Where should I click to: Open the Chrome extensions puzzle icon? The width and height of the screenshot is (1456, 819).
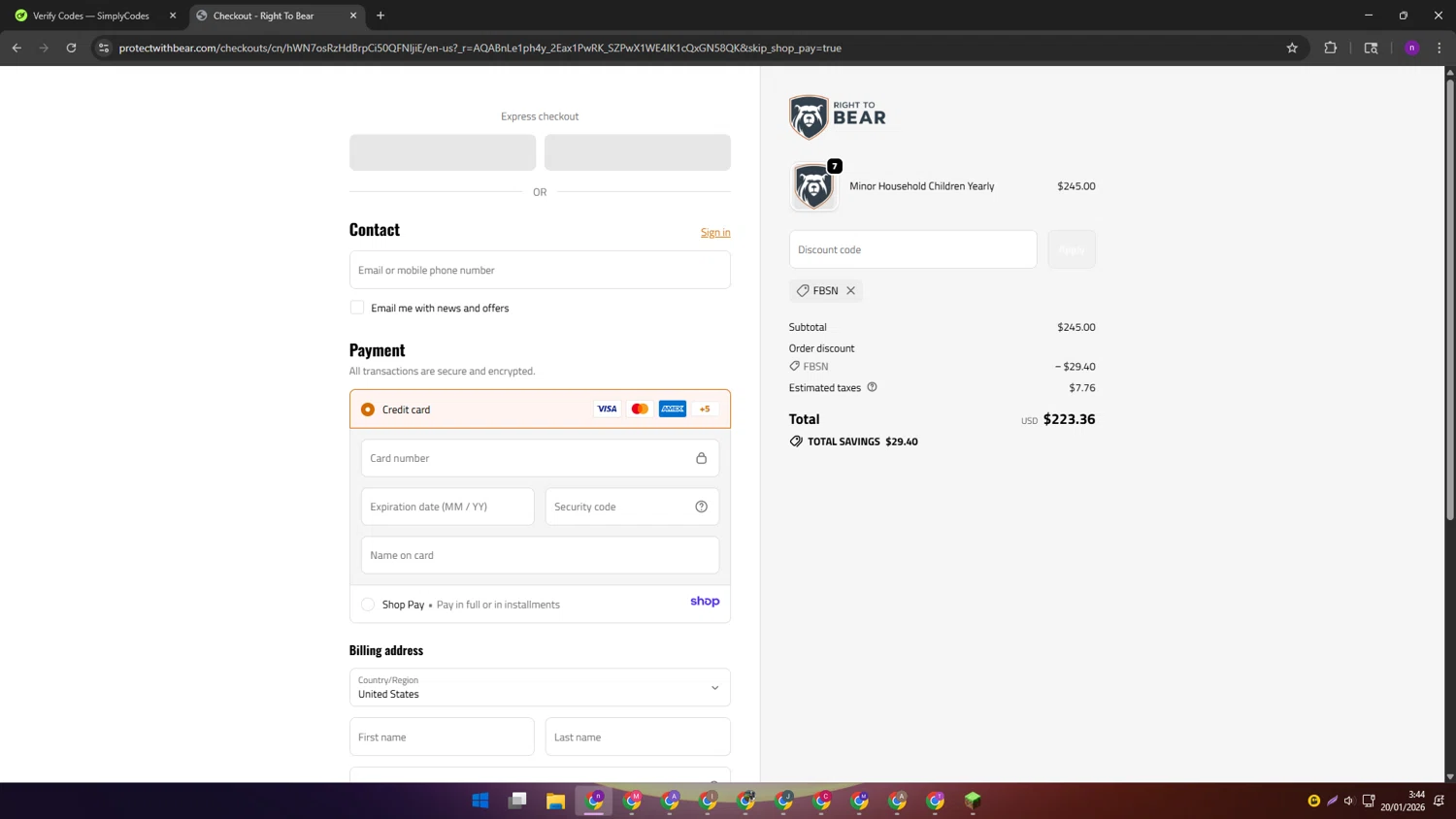[x=1330, y=48]
